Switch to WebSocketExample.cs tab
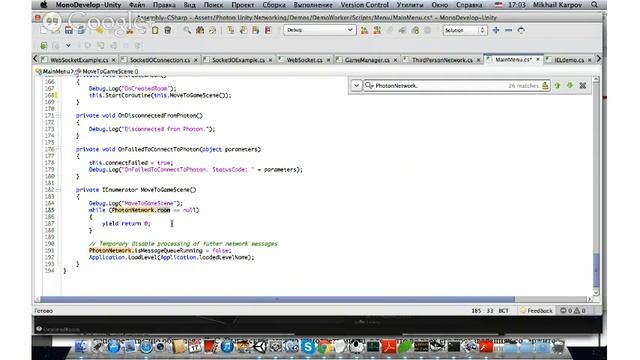 [79, 60]
